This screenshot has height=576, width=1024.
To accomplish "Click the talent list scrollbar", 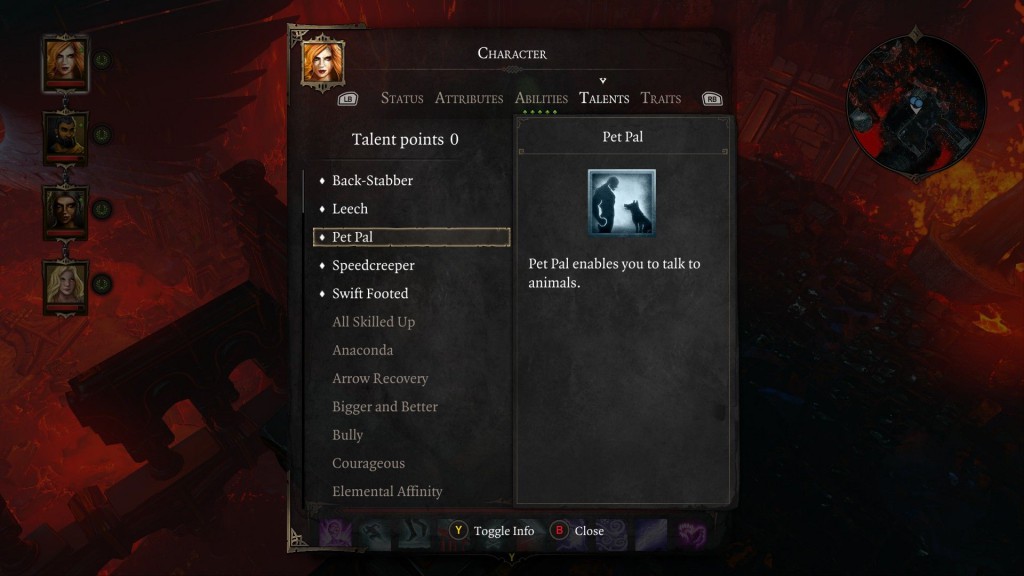I will [x=304, y=191].
